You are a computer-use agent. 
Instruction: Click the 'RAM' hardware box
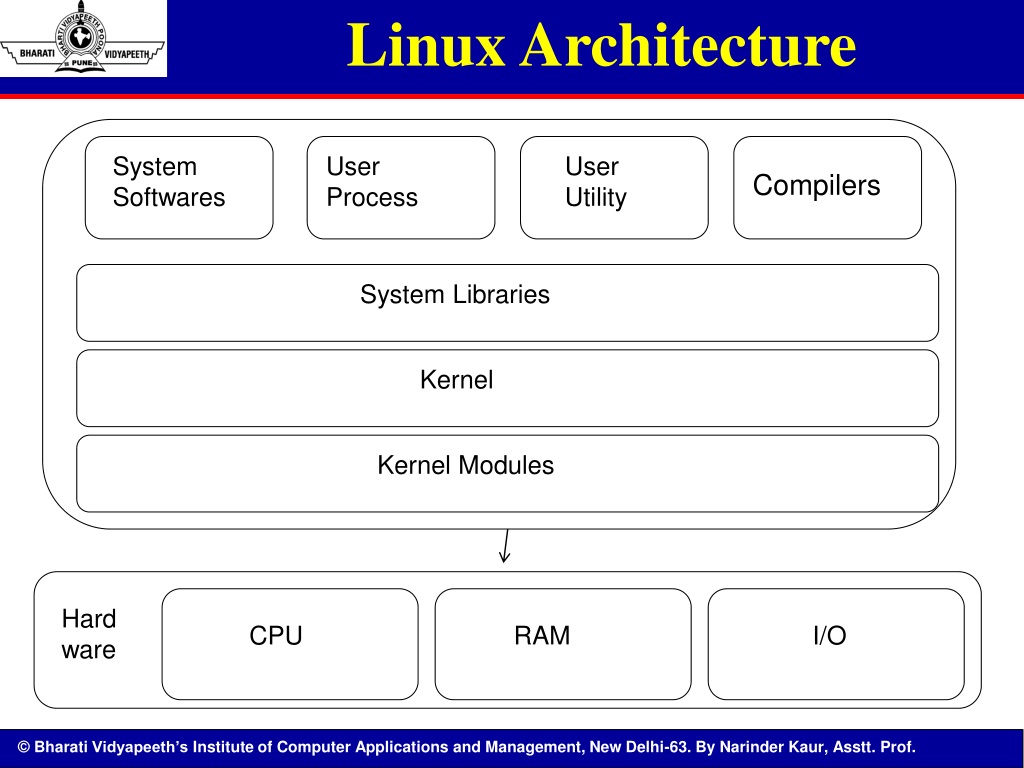pos(563,644)
